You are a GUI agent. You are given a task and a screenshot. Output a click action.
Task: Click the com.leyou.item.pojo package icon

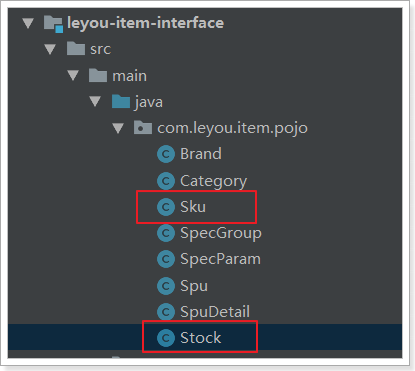143,128
